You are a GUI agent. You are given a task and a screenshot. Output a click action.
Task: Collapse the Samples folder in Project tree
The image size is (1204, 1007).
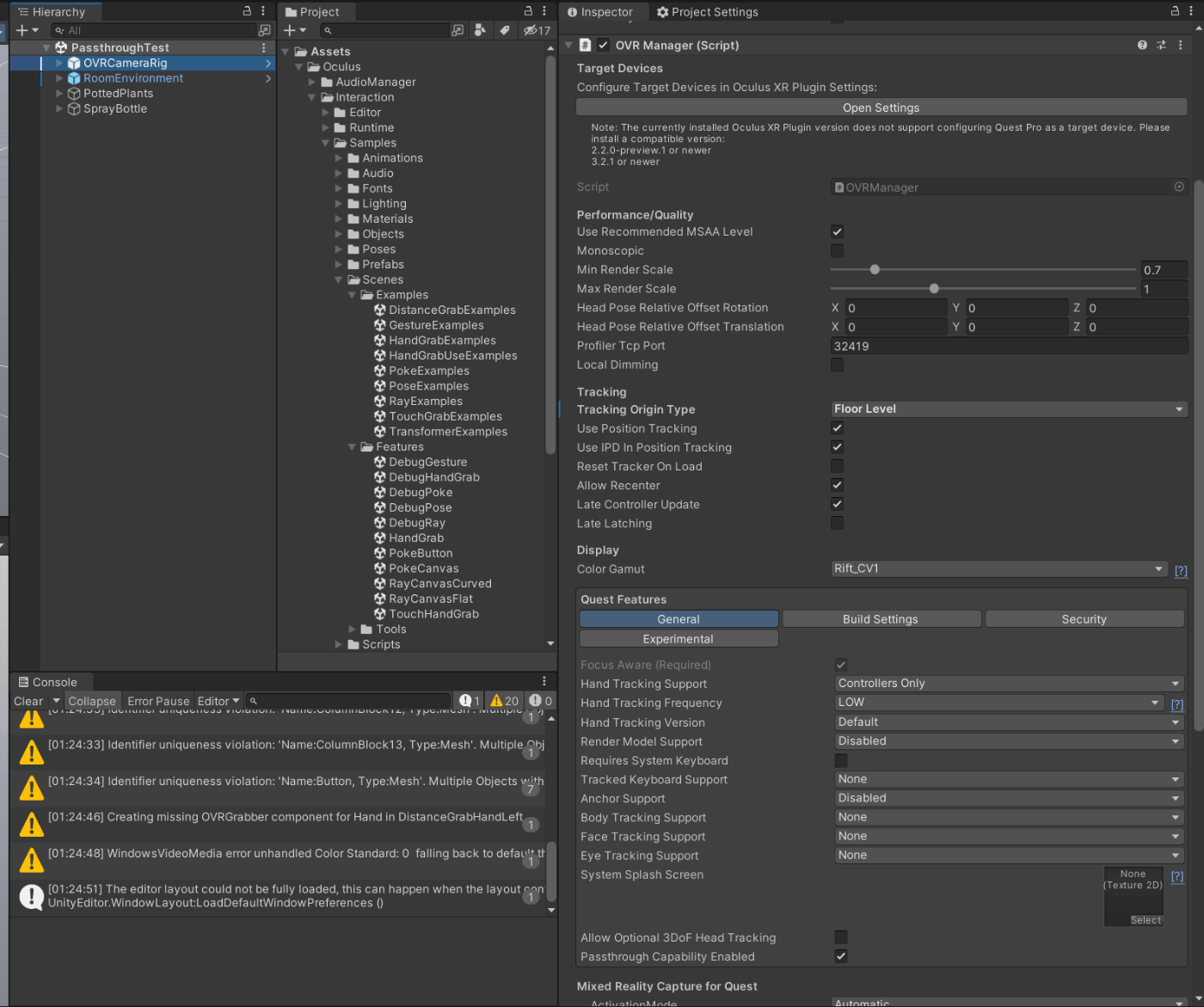[326, 143]
